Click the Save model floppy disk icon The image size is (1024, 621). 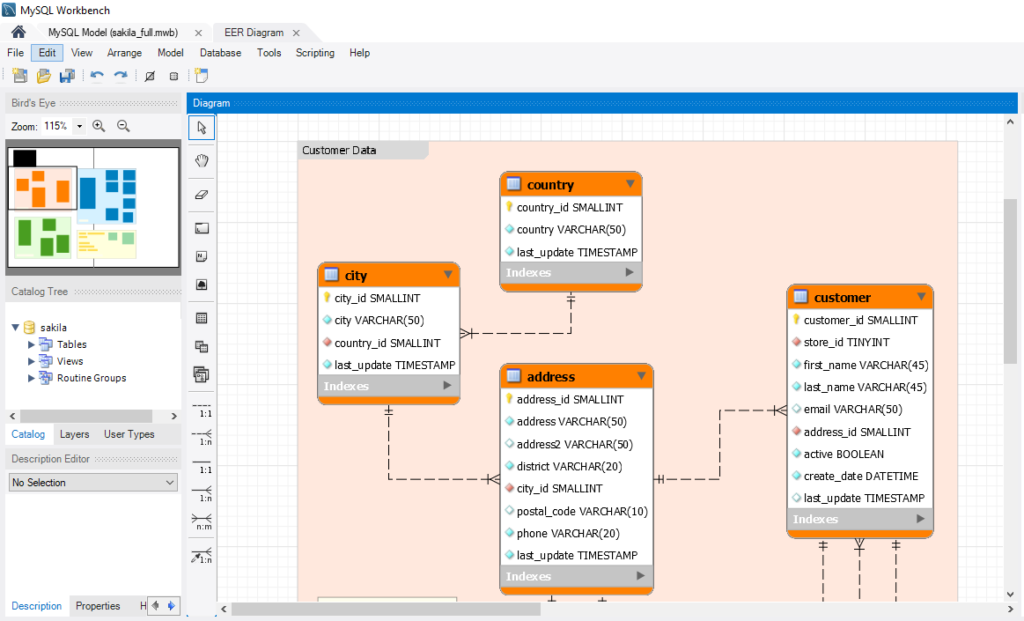pyautogui.click(x=67, y=76)
